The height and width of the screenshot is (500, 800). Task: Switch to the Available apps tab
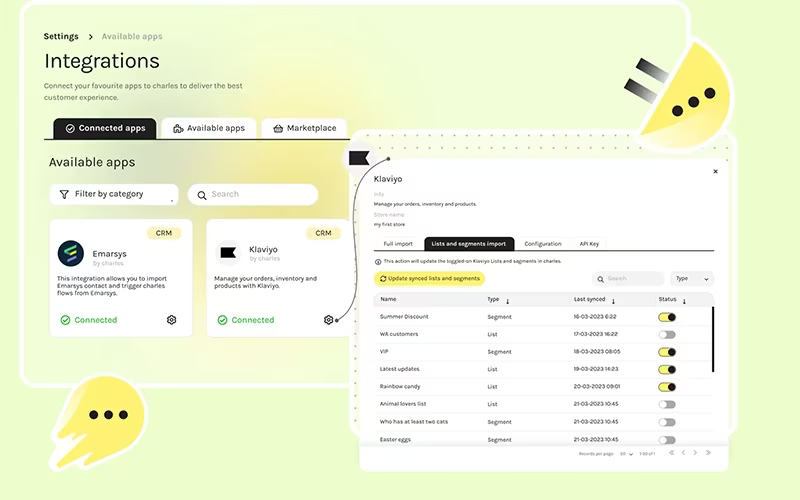(209, 128)
